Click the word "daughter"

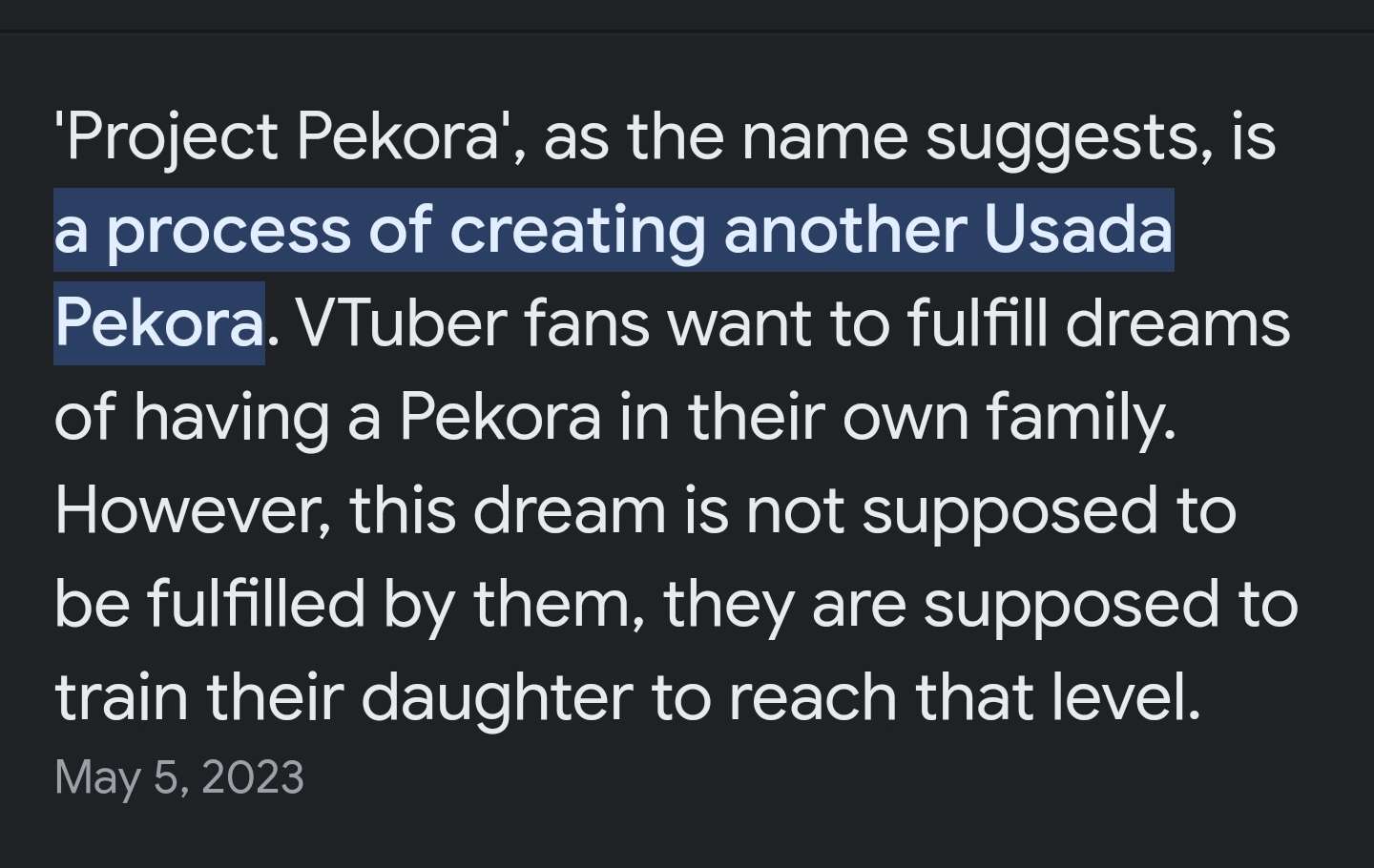click(x=496, y=698)
